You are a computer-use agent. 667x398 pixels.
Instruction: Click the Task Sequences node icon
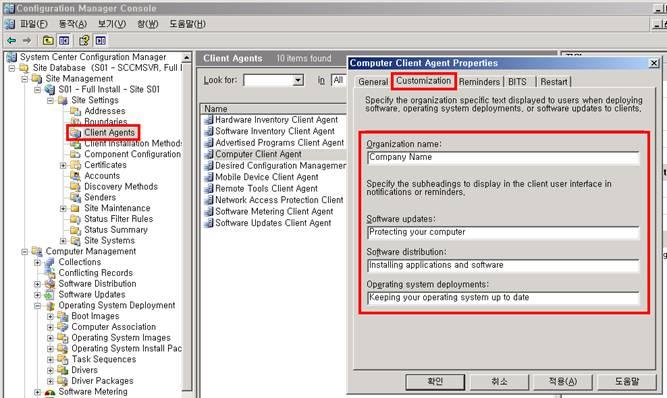(63, 359)
